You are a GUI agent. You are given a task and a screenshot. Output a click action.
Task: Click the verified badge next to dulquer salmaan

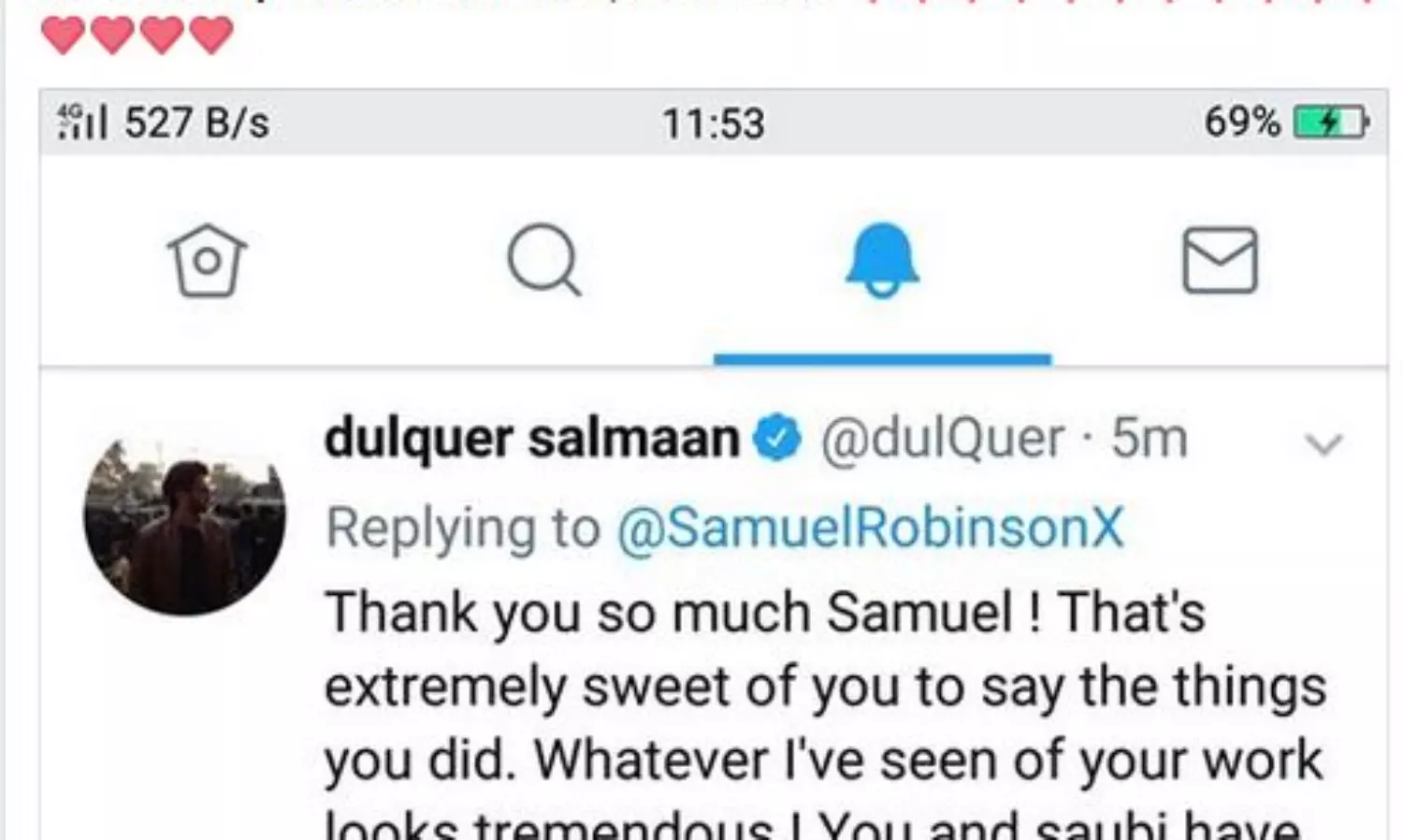pos(778,439)
